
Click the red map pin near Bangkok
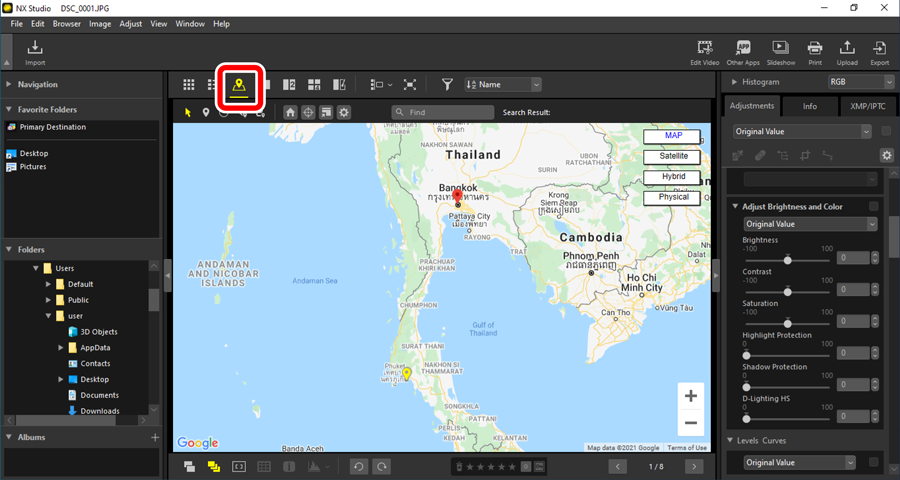coord(457,198)
